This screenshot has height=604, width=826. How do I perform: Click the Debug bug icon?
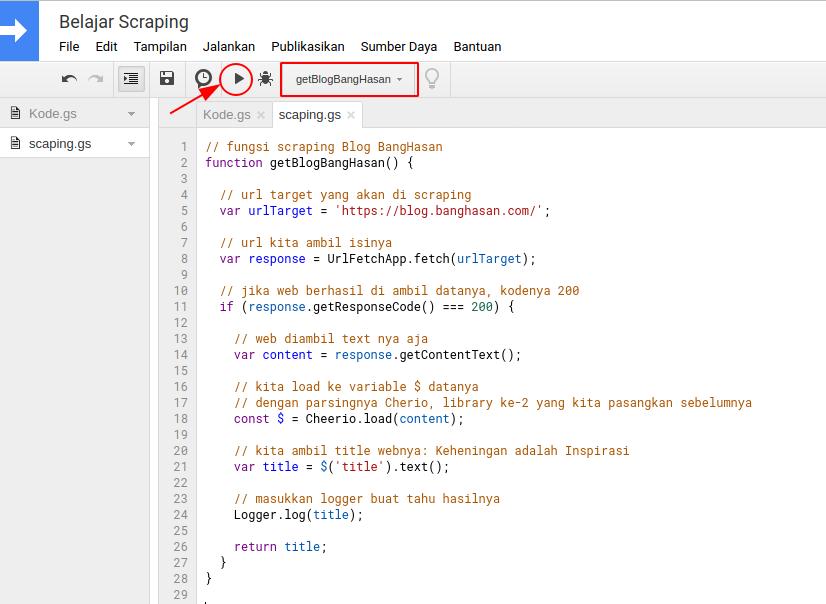(265, 78)
